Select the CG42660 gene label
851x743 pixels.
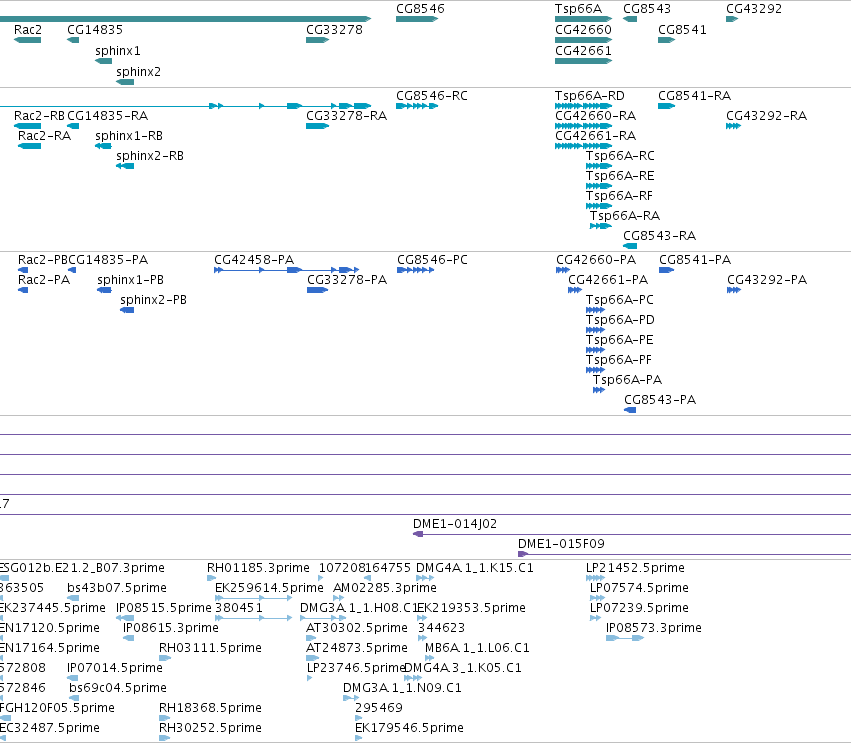(x=583, y=29)
